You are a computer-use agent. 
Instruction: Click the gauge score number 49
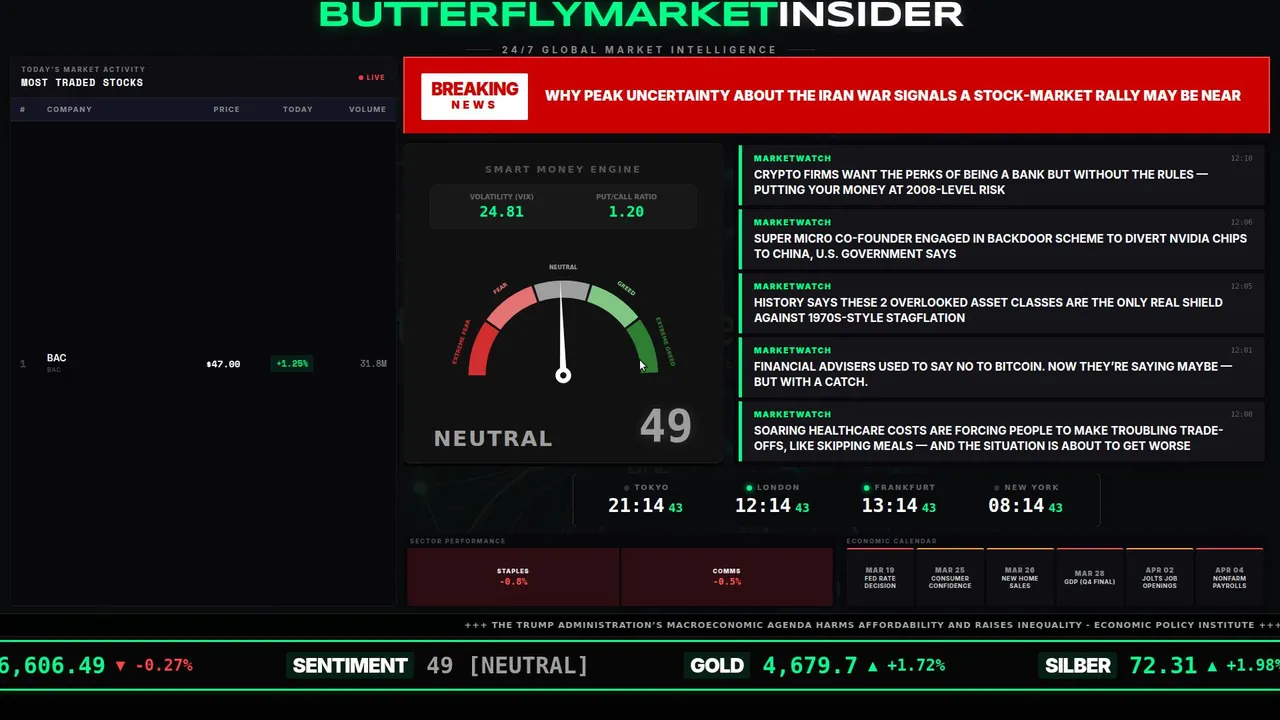point(666,427)
